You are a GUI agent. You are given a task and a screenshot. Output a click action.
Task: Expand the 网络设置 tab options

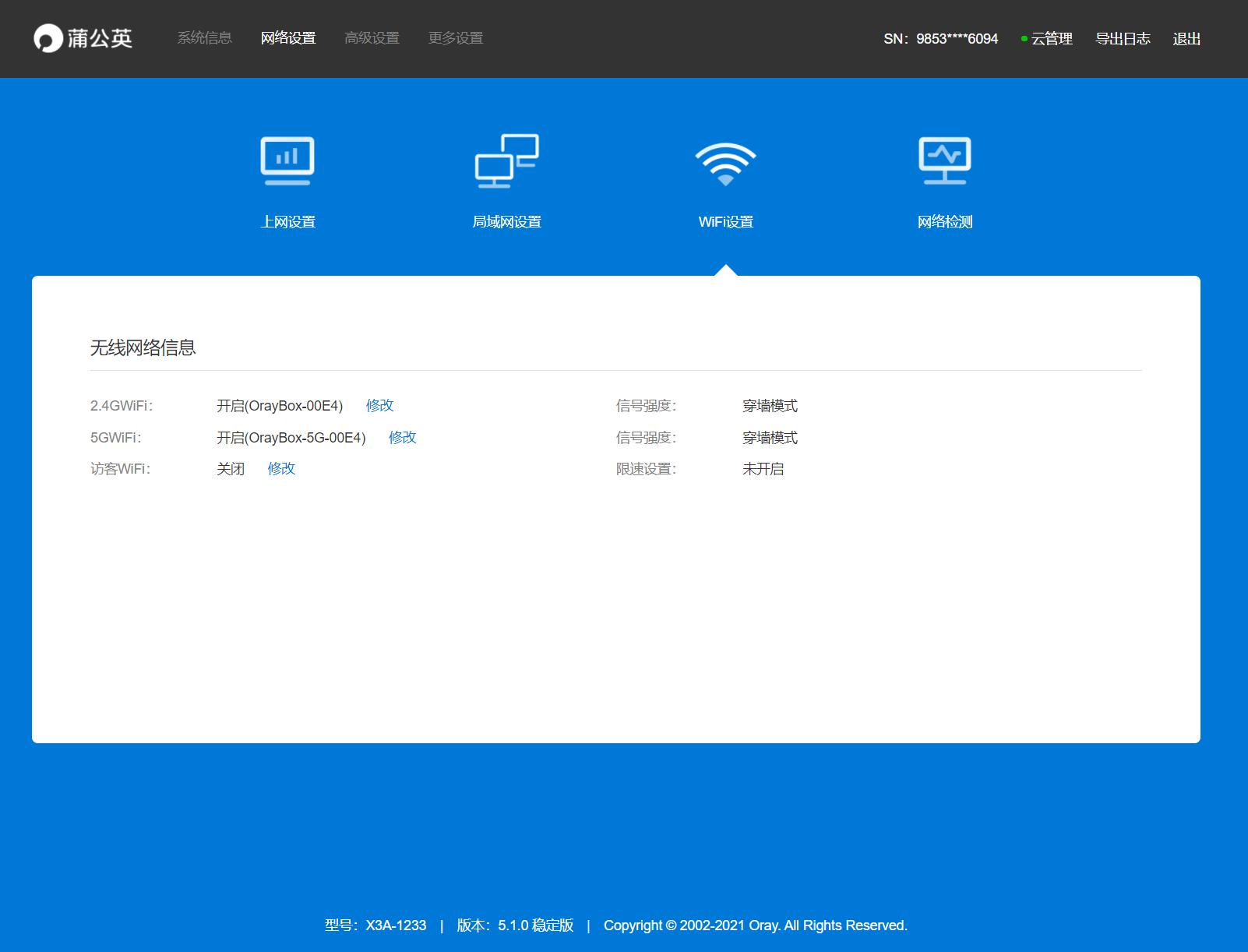pyautogui.click(x=288, y=37)
